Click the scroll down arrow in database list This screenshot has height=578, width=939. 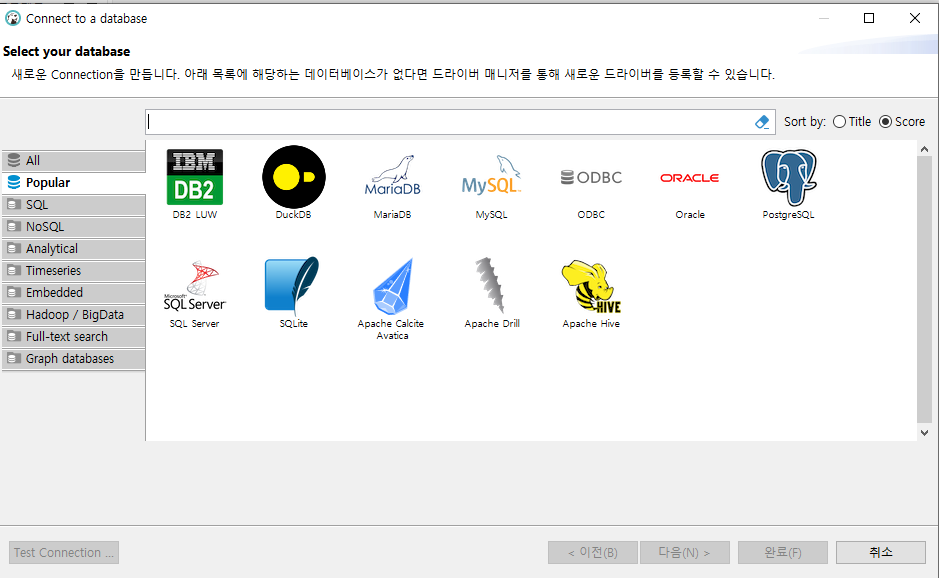[x=924, y=432]
